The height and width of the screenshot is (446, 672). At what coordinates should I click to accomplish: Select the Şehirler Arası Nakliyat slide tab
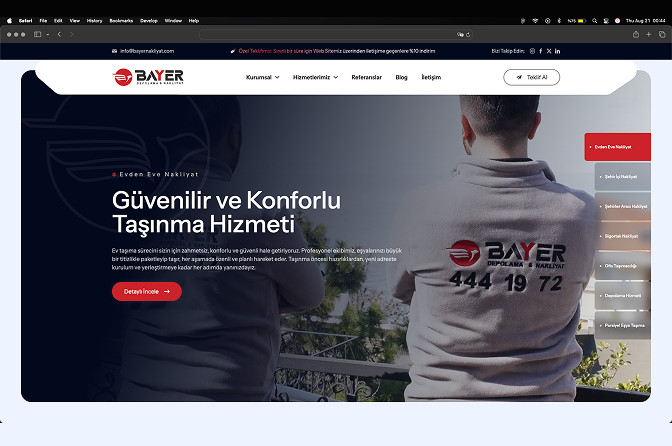pos(623,207)
